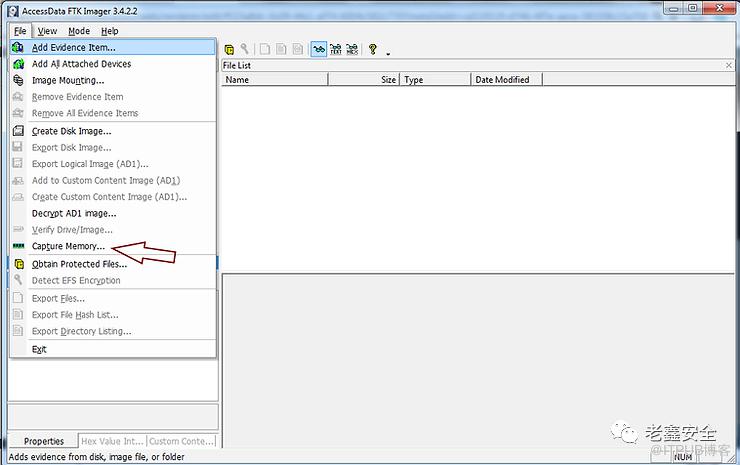The width and height of the screenshot is (740, 465).
Task: Select Capture Memory from the menu
Action: coord(68,246)
